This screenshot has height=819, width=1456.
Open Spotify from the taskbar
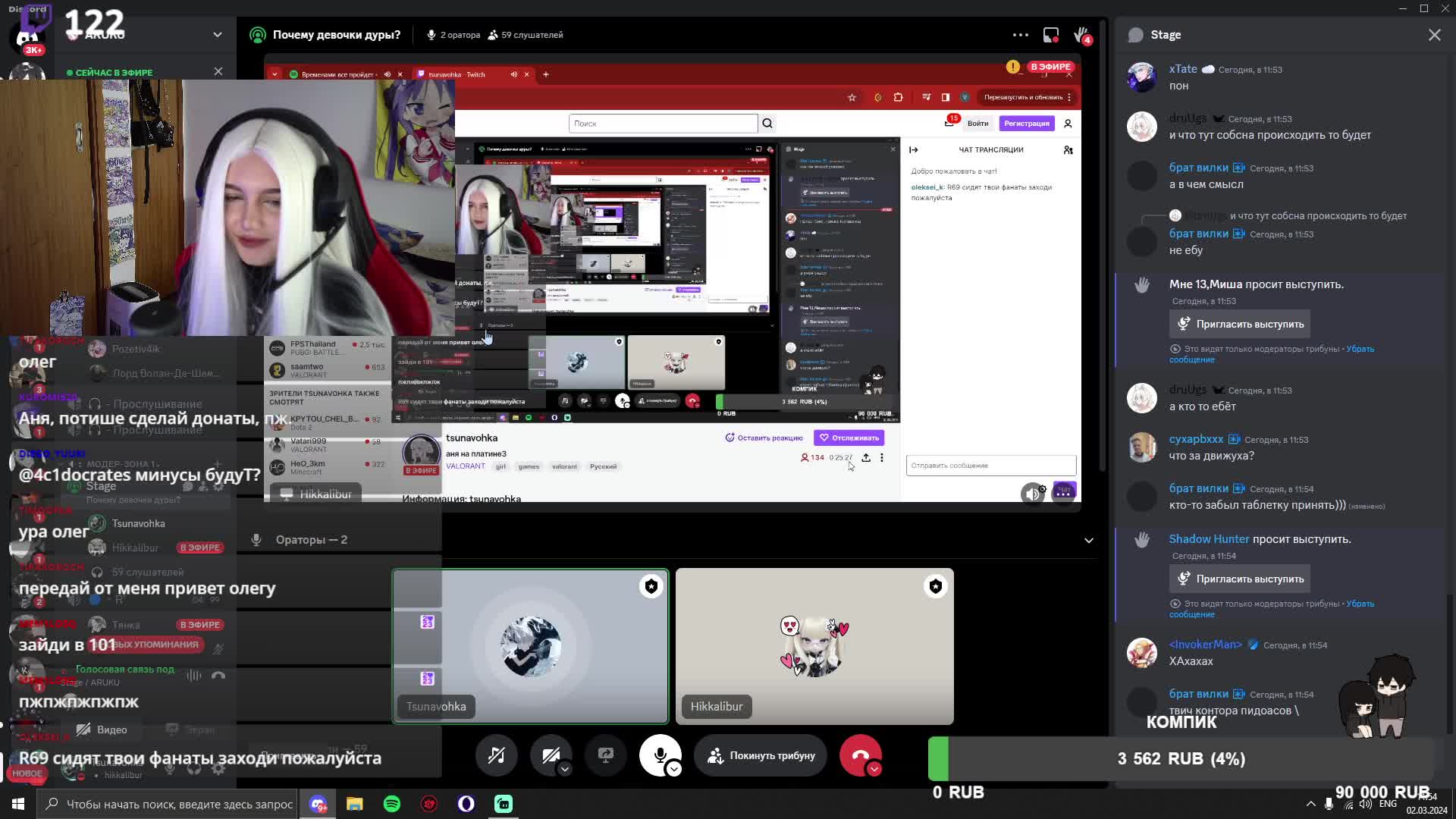tap(392, 804)
